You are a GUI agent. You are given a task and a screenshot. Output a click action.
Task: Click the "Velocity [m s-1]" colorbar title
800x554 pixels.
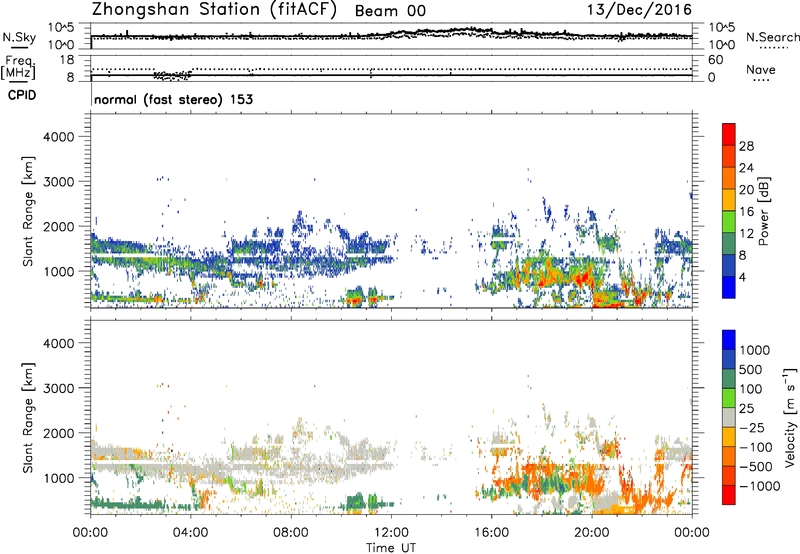[x=790, y=417]
